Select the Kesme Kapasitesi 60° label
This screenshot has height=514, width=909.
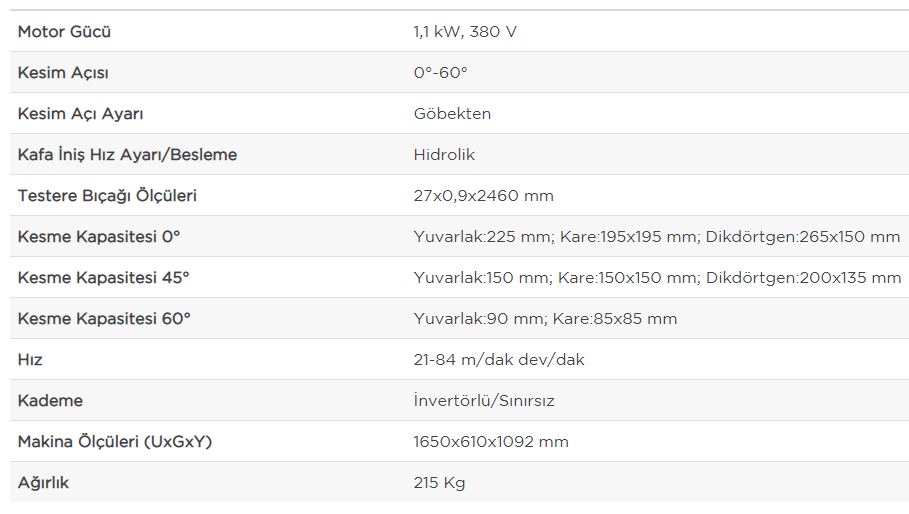[x=104, y=319]
